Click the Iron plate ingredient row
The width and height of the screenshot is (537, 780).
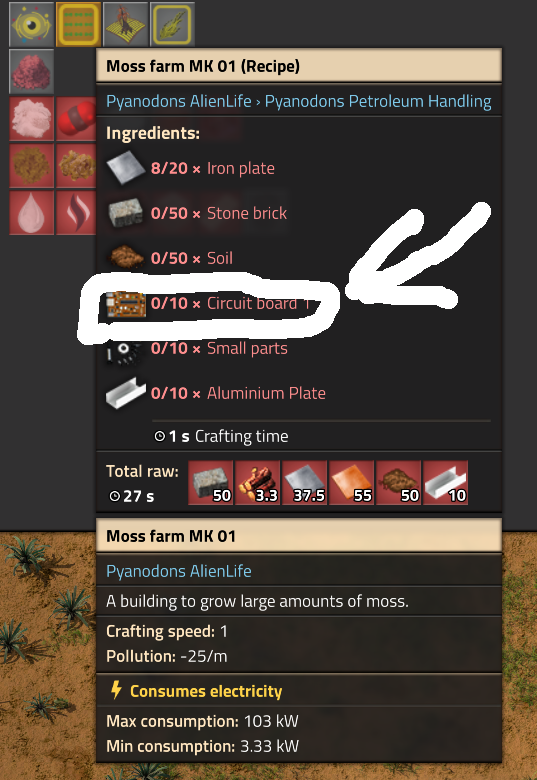pyautogui.click(x=298, y=168)
